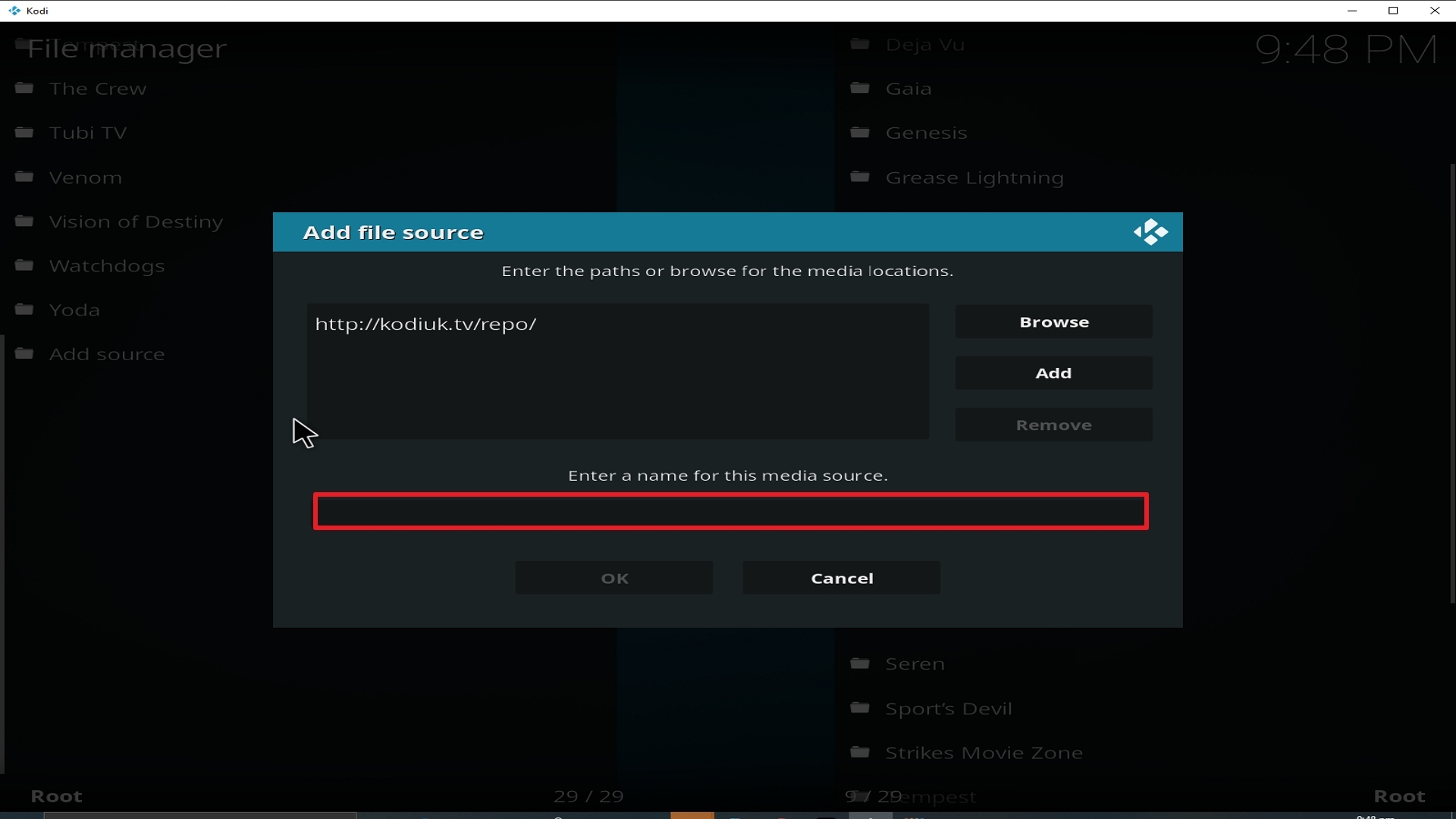The height and width of the screenshot is (819, 1456).
Task: Click the Kodi app icon in title bar
Action: point(14,11)
